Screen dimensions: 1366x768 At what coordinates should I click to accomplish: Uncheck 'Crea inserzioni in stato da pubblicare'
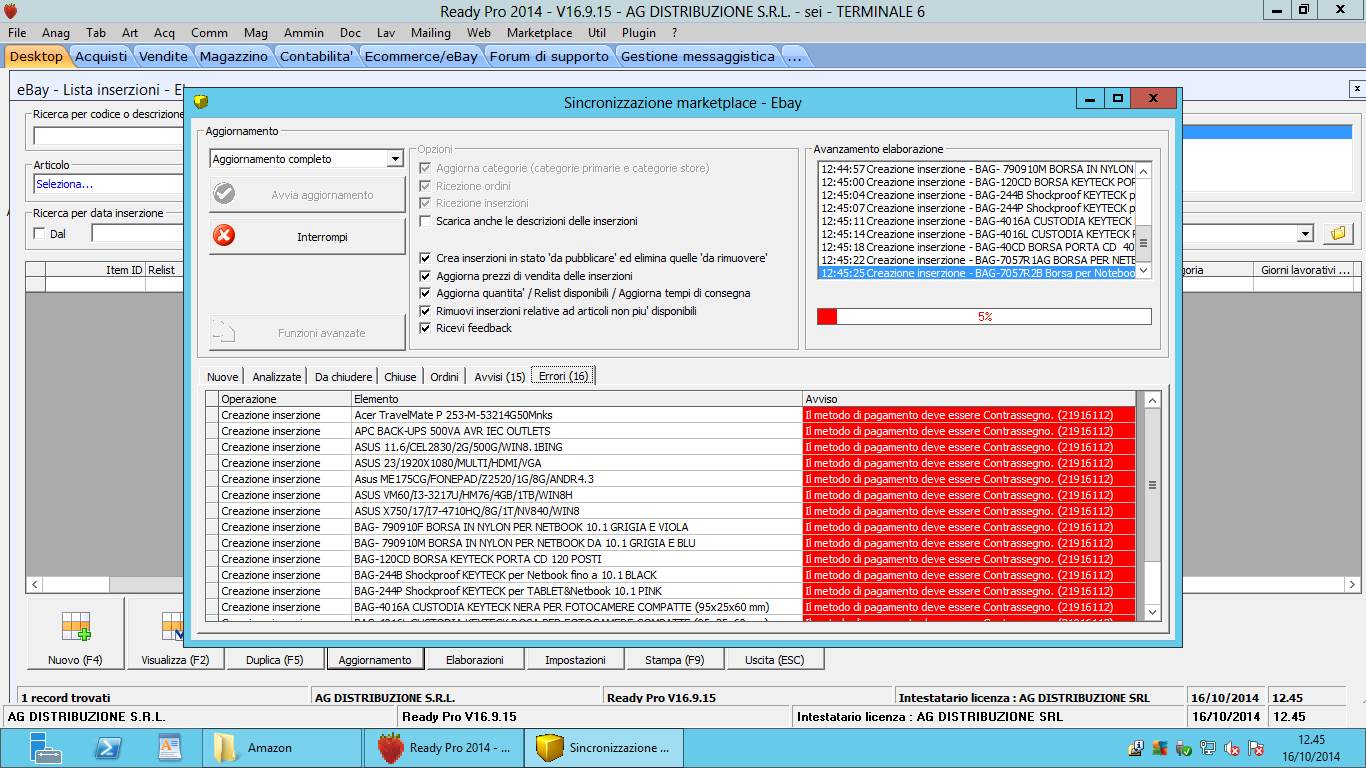pyautogui.click(x=426, y=258)
